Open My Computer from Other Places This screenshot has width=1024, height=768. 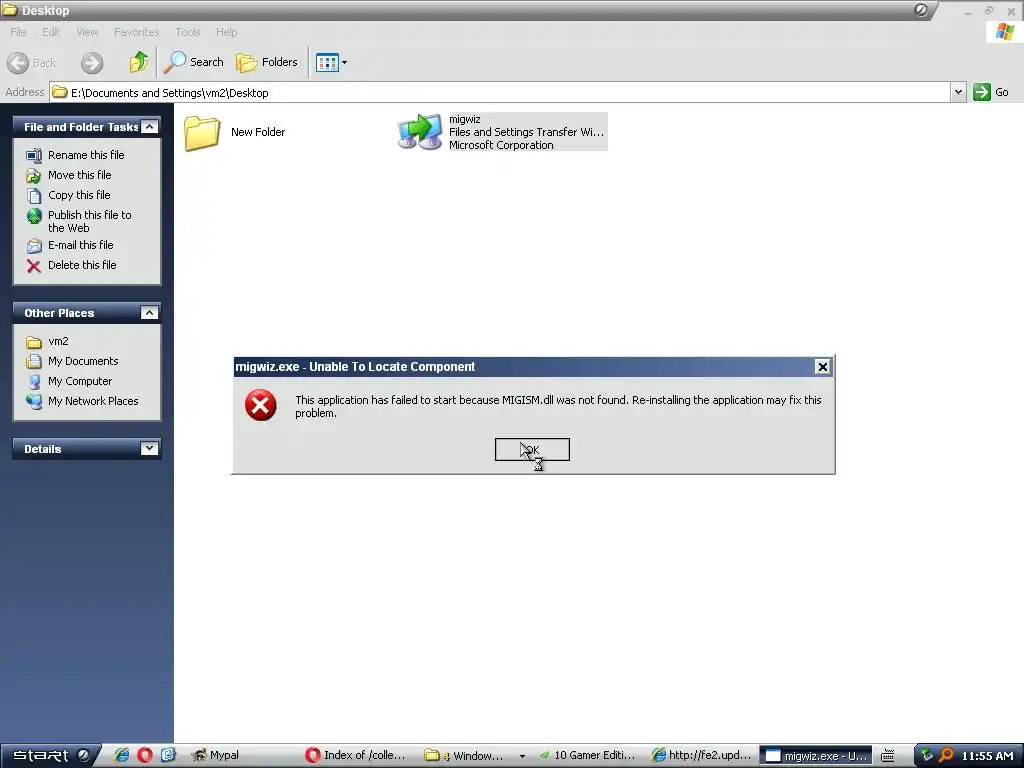click(x=80, y=381)
